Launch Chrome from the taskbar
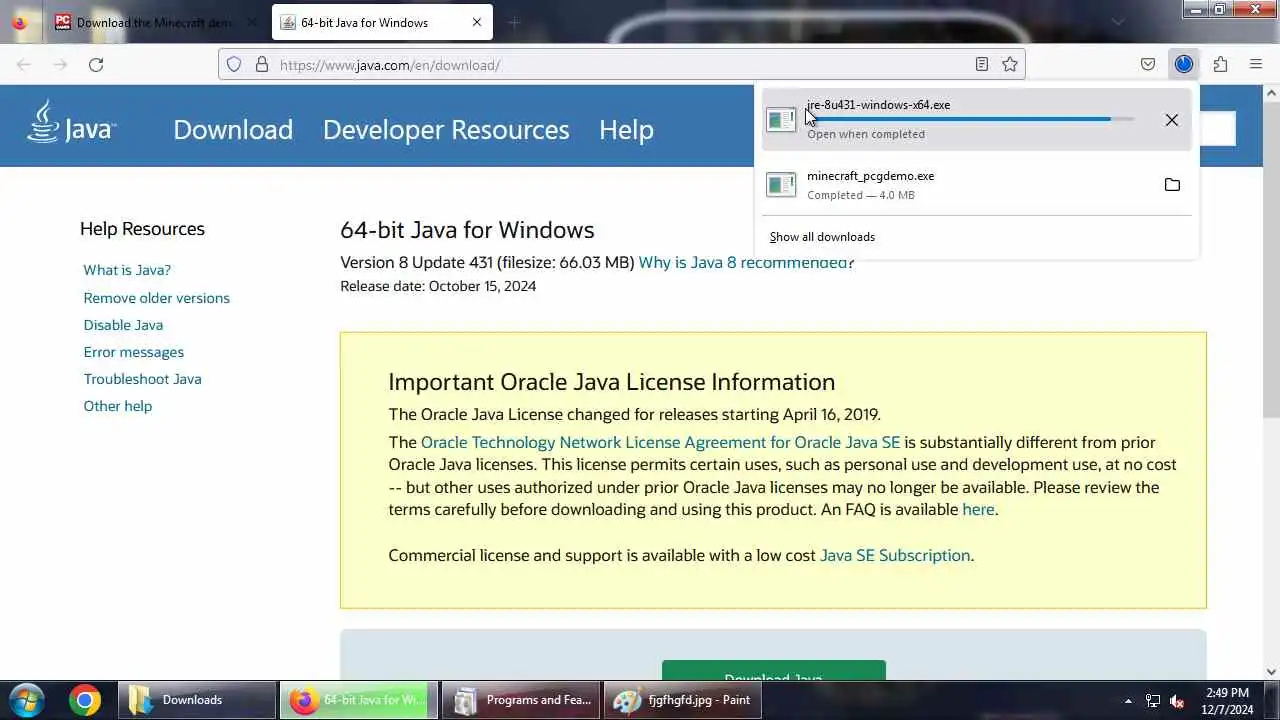 pos(85,700)
